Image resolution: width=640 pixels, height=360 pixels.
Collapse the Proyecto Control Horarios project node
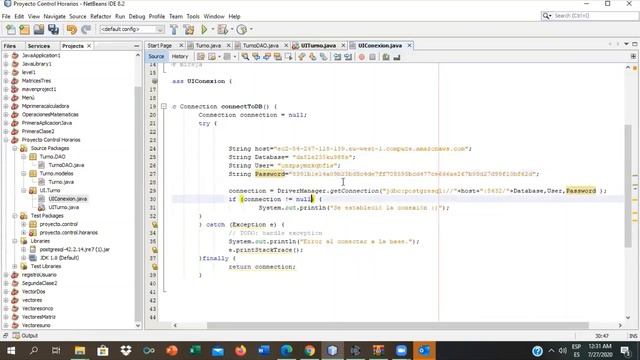(x=6, y=140)
